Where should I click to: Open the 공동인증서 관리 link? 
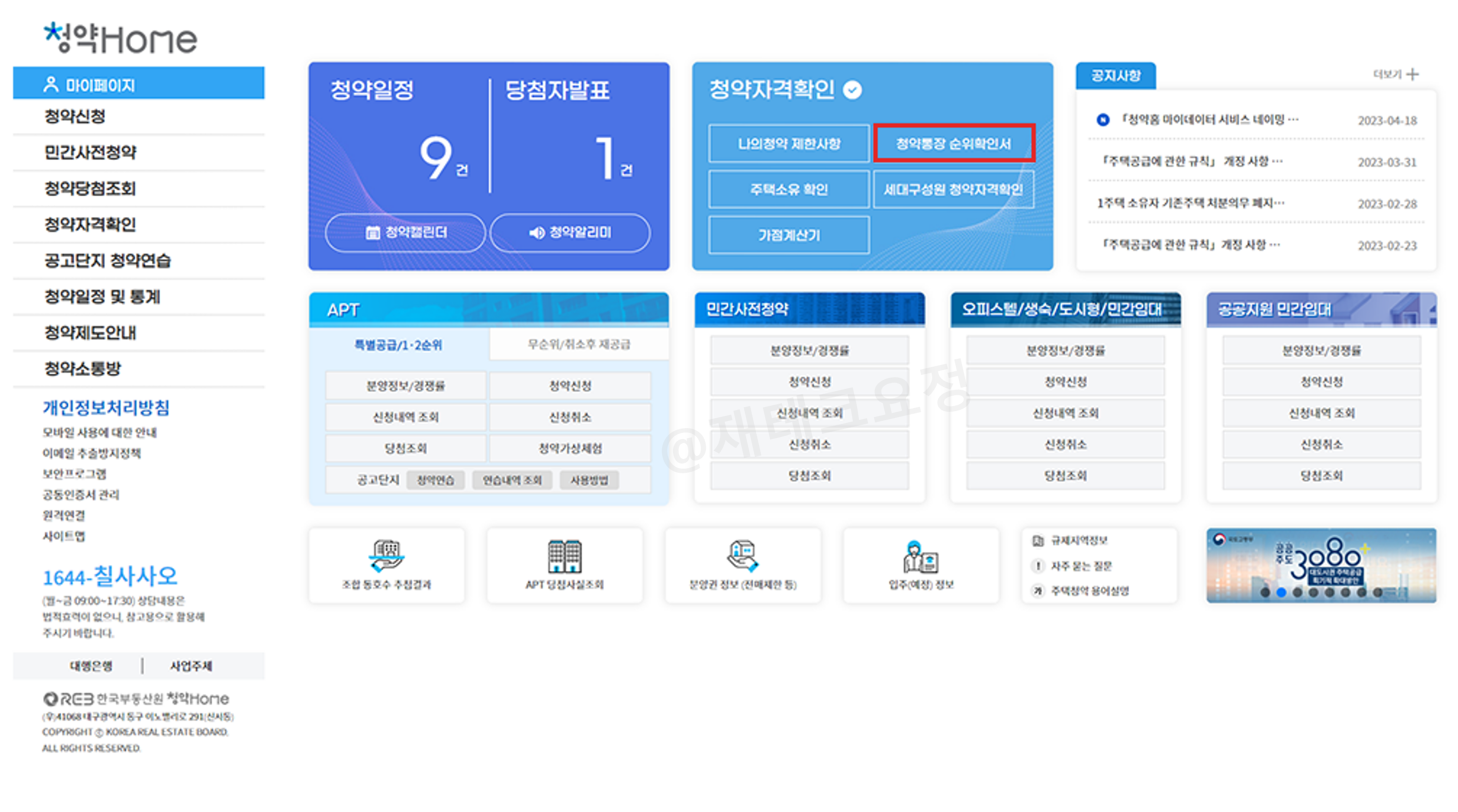tap(81, 494)
